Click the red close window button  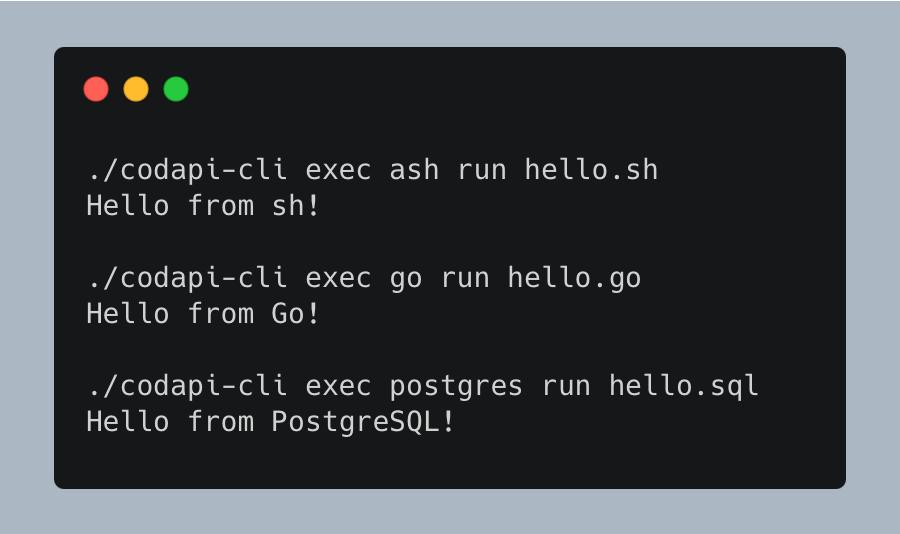click(x=96, y=89)
